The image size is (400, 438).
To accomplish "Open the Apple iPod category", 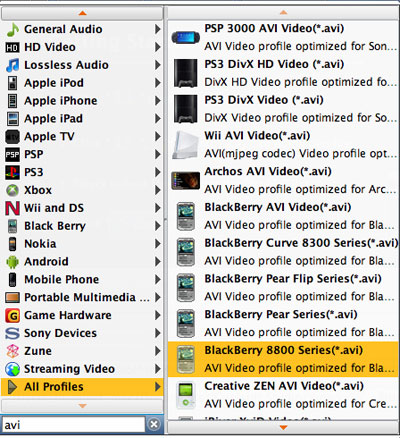I will point(82,83).
